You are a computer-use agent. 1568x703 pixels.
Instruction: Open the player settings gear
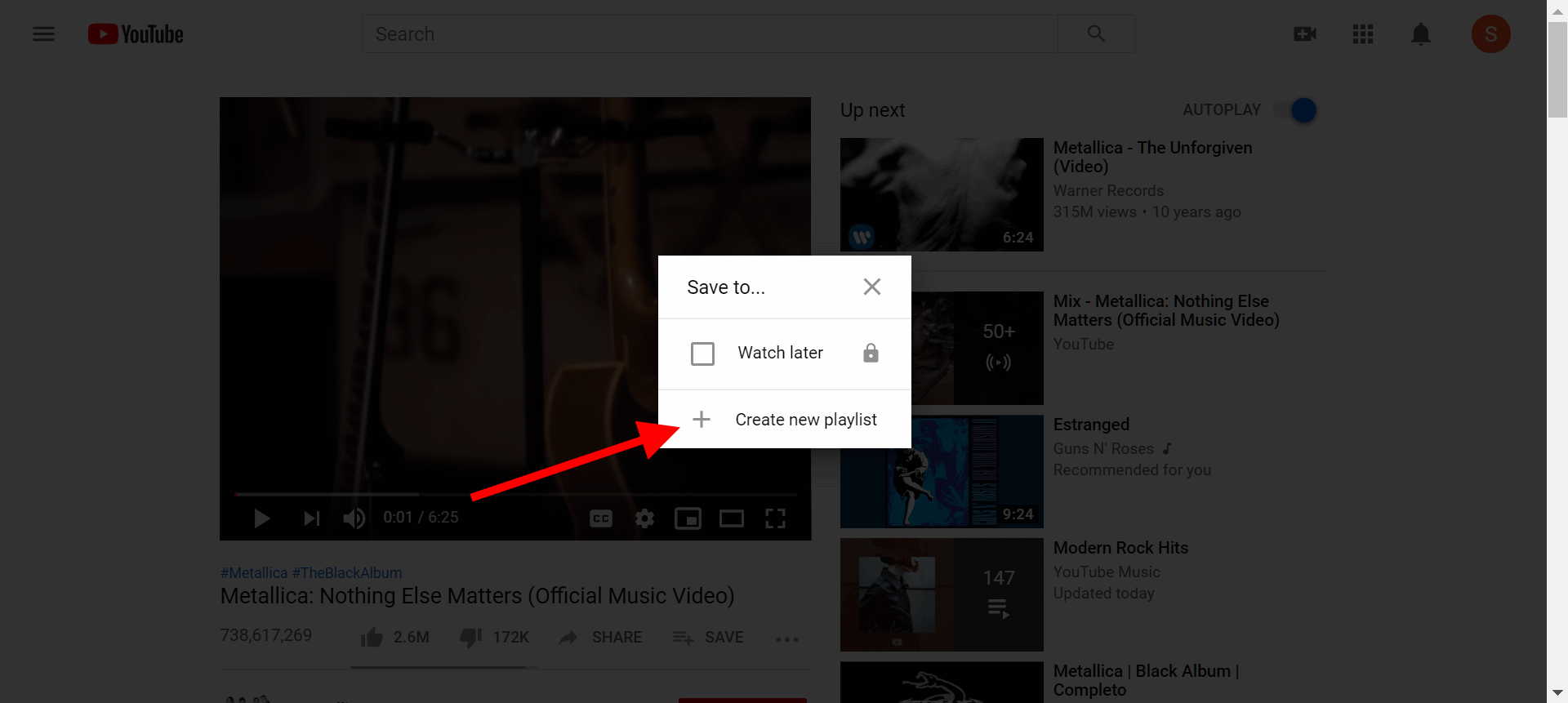(x=645, y=518)
